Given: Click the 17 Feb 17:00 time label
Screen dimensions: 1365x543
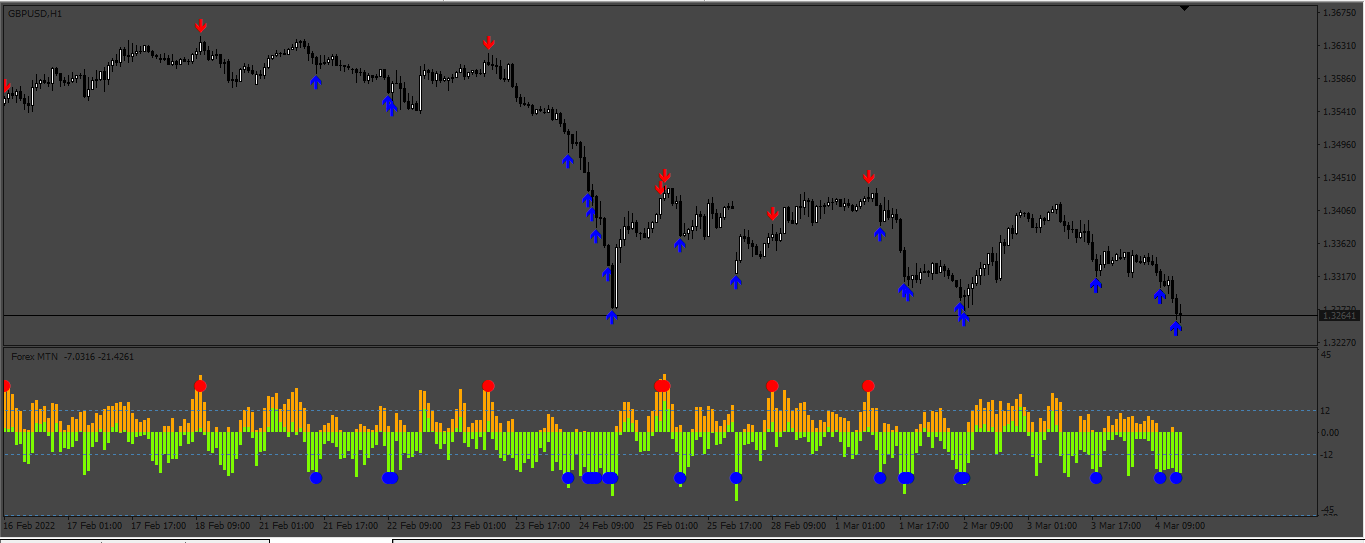Looking at the screenshot, I should [159, 525].
